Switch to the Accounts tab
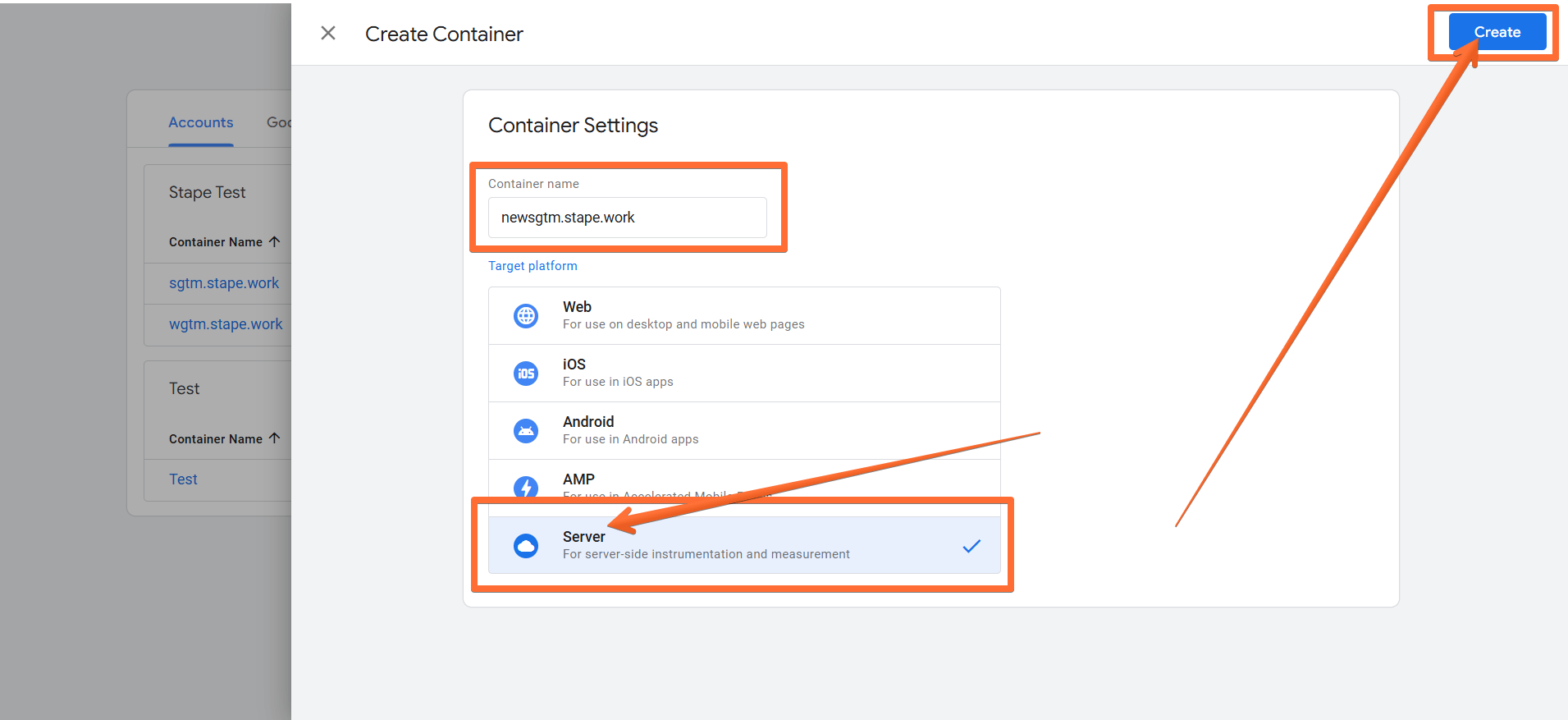 click(x=201, y=122)
